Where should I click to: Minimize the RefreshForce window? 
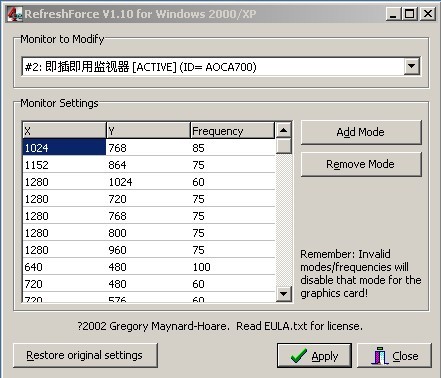(393, 14)
